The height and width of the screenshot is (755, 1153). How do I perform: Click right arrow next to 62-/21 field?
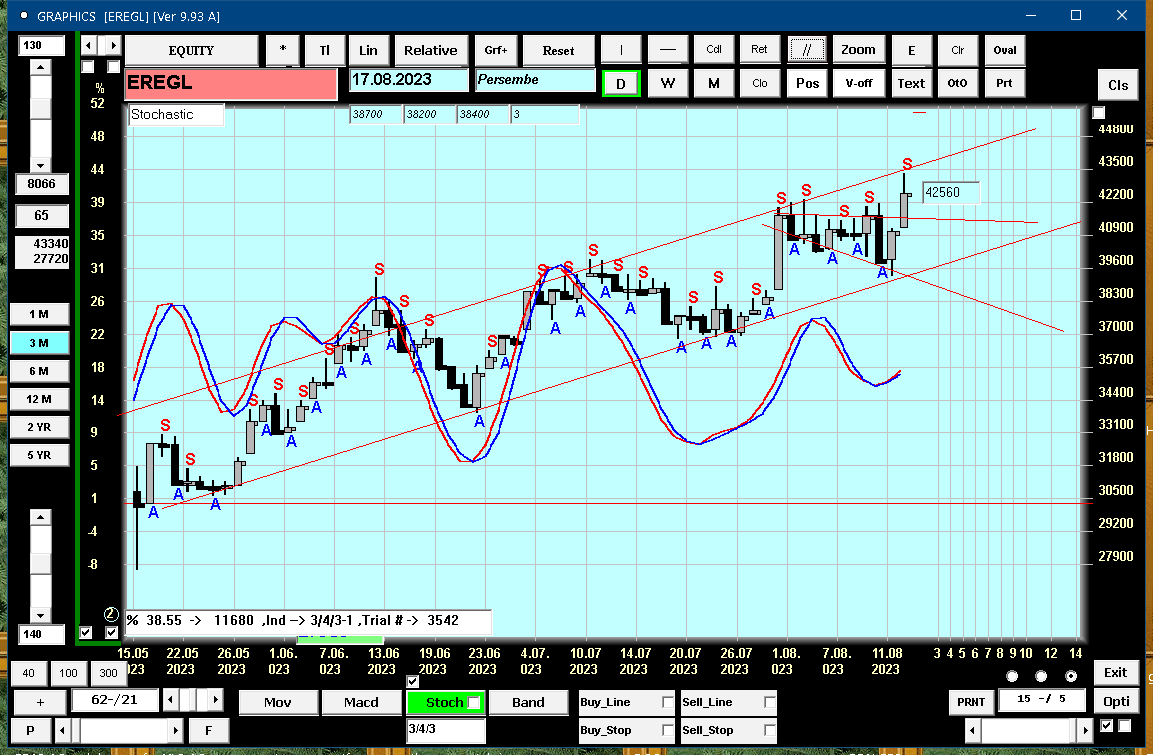click(215, 699)
